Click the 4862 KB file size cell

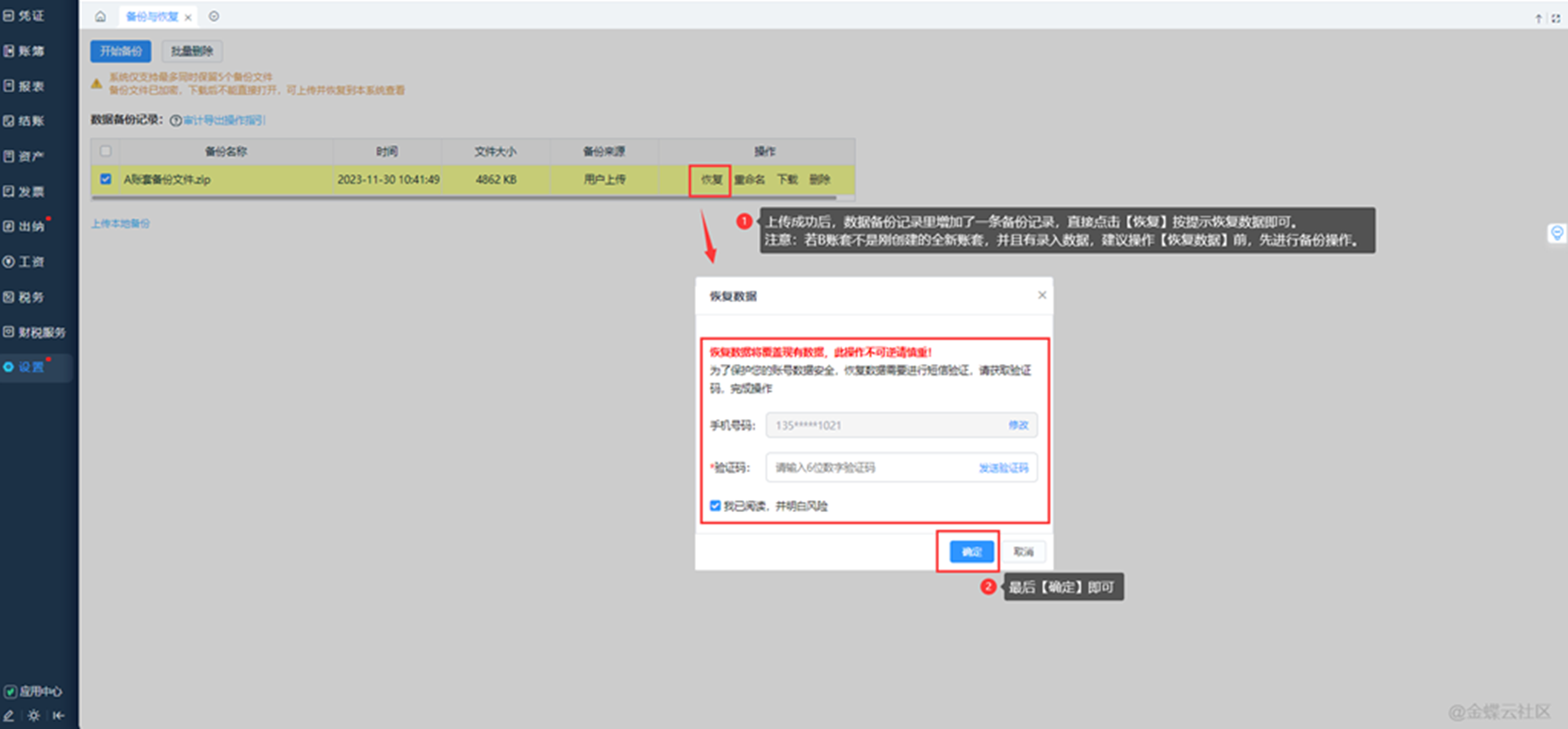tap(496, 179)
